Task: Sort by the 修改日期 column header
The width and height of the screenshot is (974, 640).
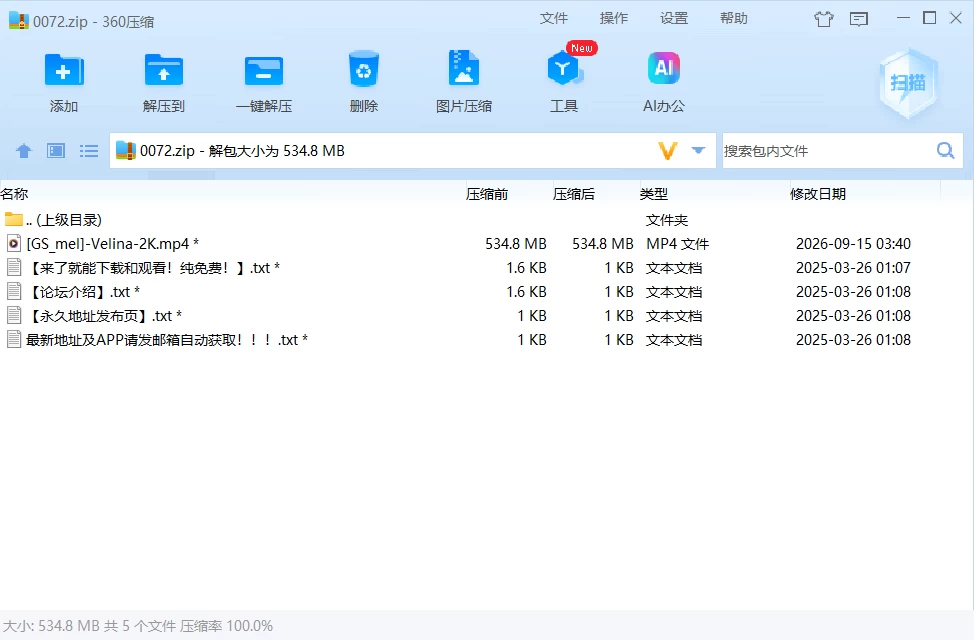Action: (818, 194)
